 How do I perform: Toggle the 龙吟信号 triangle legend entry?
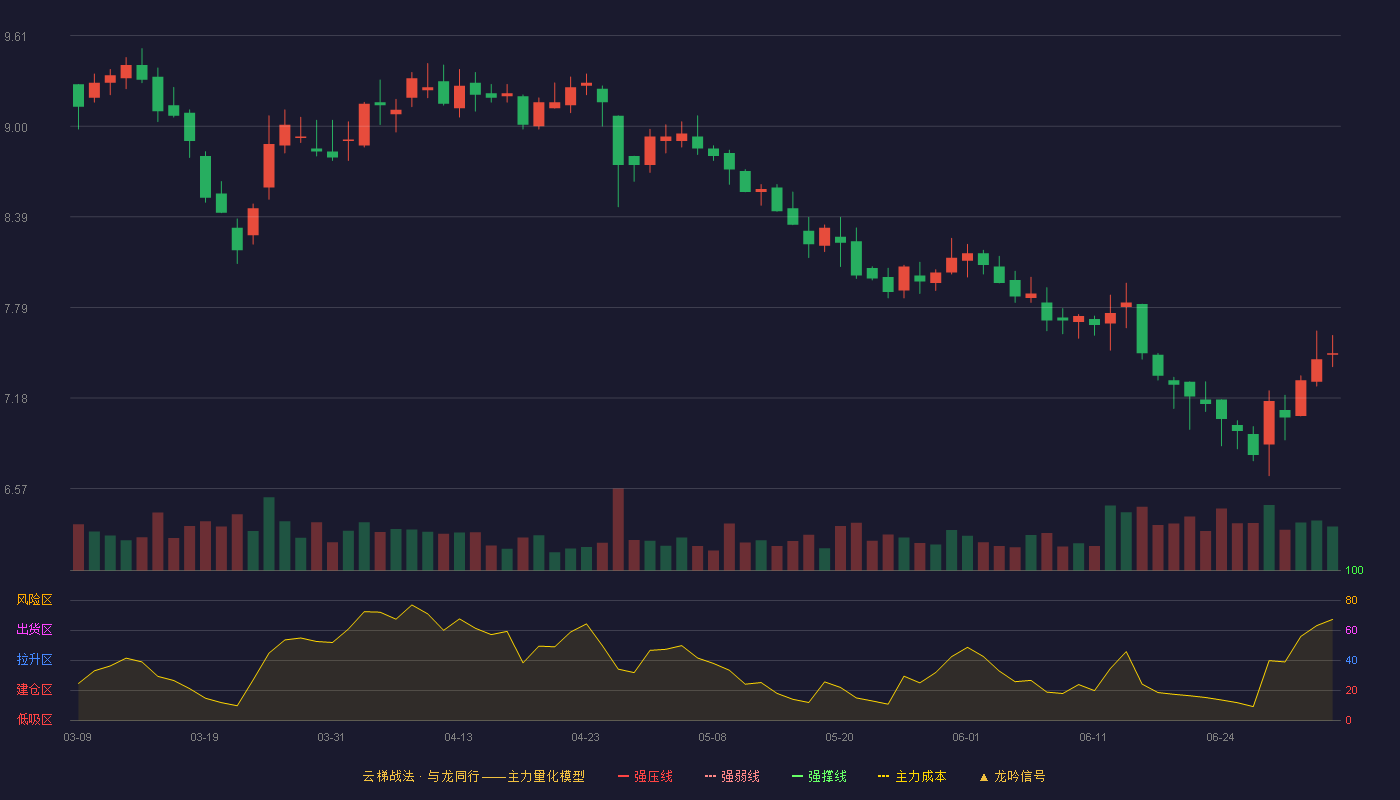(1012, 776)
